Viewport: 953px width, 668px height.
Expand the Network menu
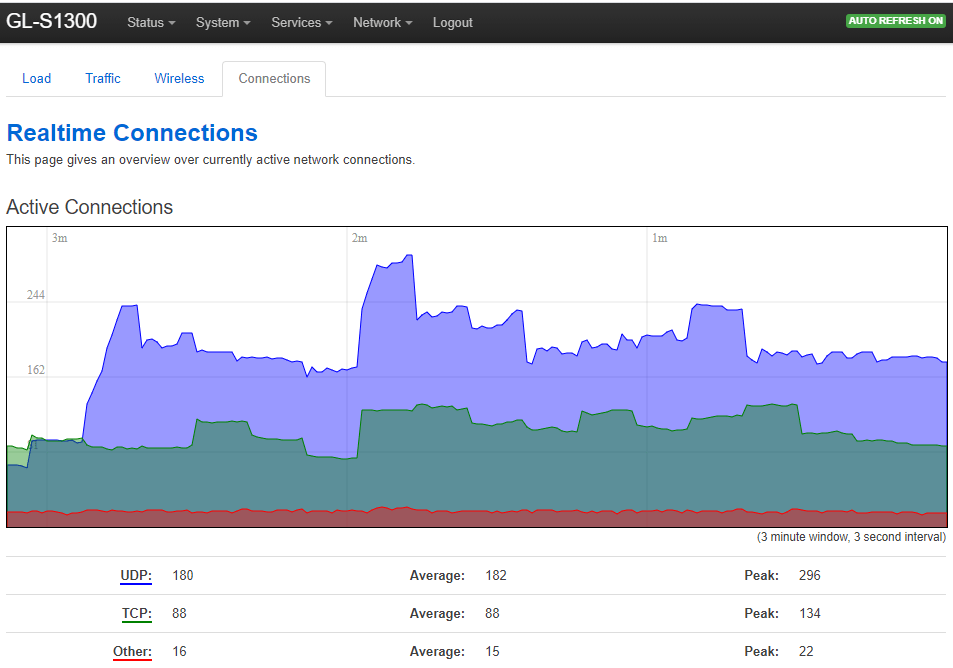coord(382,22)
